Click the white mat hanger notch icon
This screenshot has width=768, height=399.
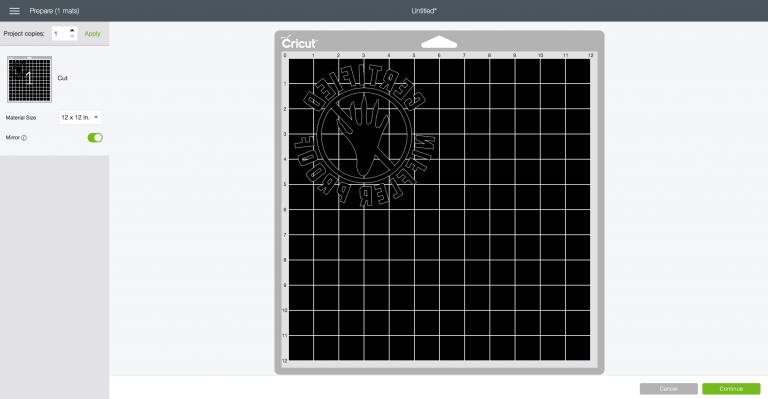tap(439, 42)
